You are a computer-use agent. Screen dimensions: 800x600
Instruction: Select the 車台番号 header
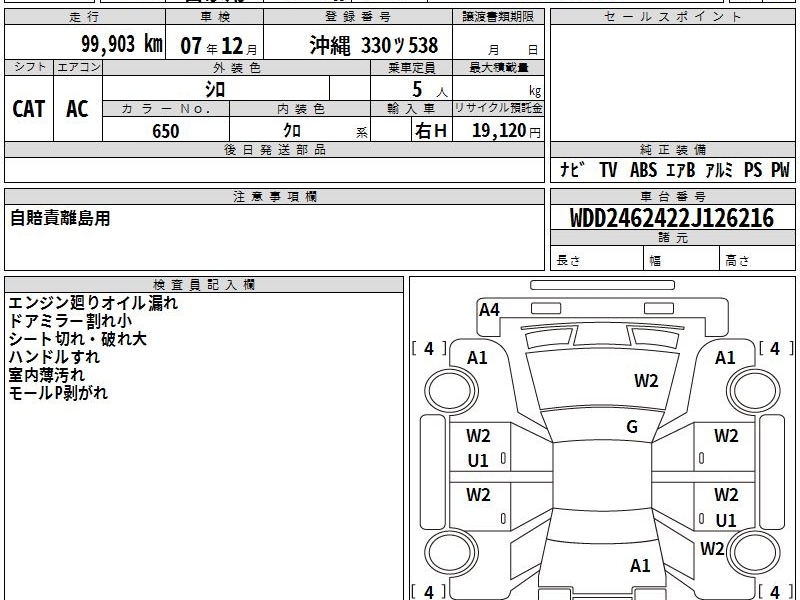pyautogui.click(x=672, y=196)
